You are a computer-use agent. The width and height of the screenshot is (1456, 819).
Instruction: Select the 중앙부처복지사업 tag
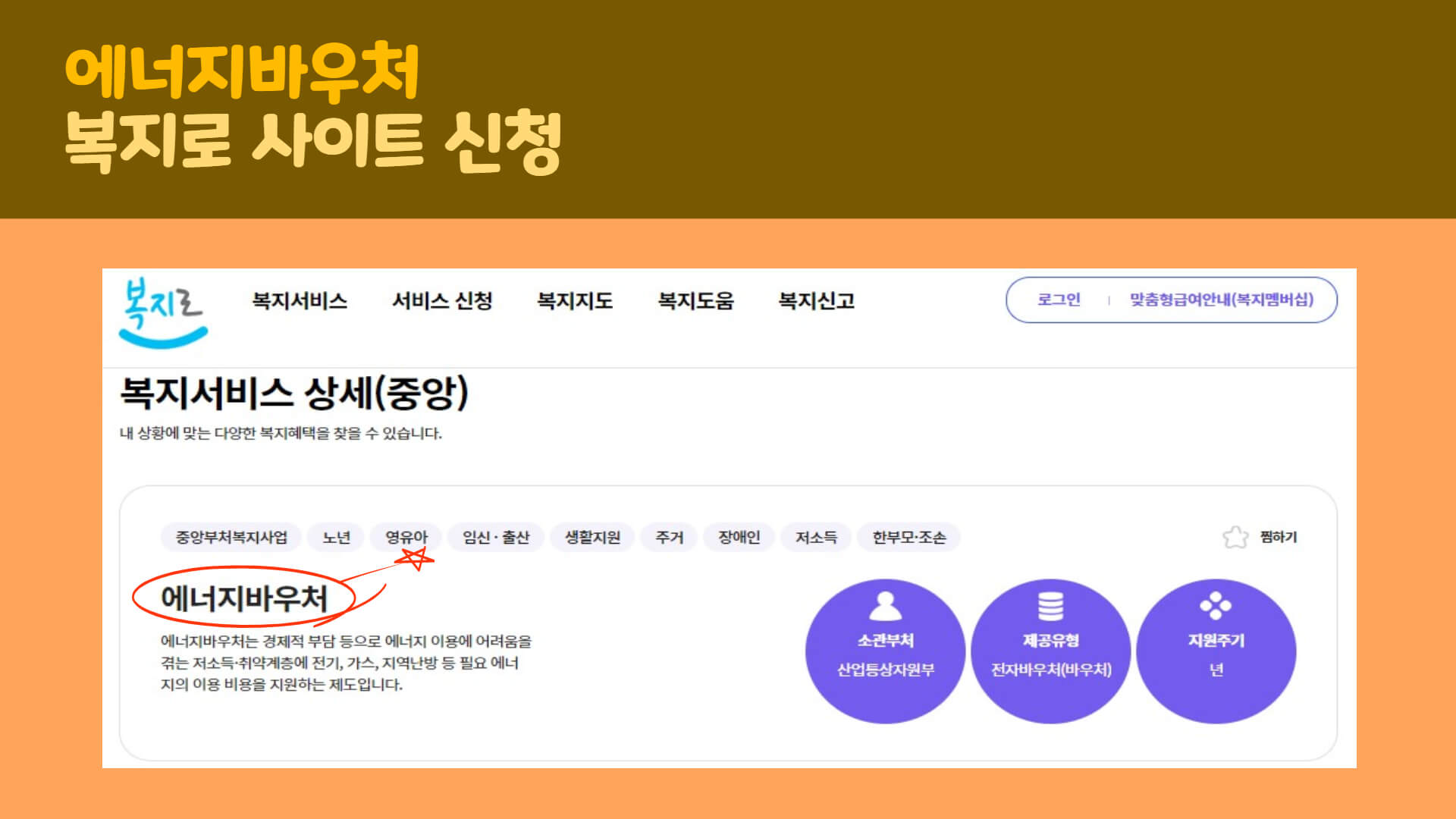click(x=231, y=538)
